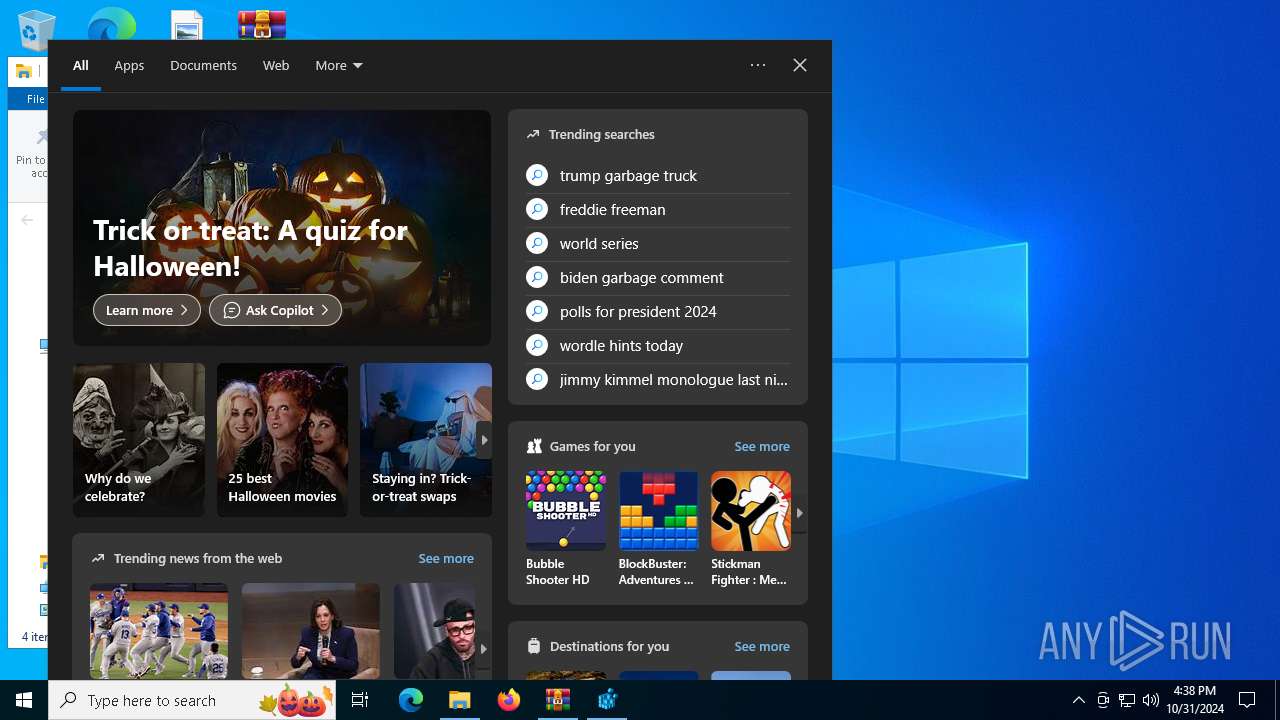Switch to the All tab

tap(81, 65)
